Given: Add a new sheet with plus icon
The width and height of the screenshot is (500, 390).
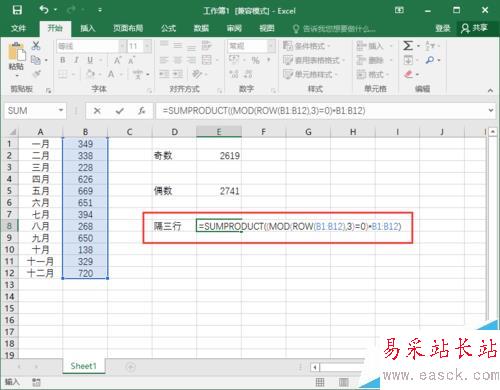Looking at the screenshot, I should (x=130, y=367).
